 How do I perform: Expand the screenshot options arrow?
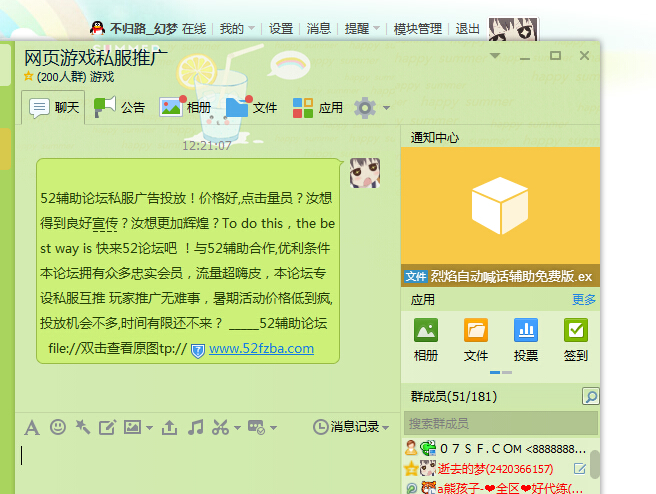pos(237,428)
